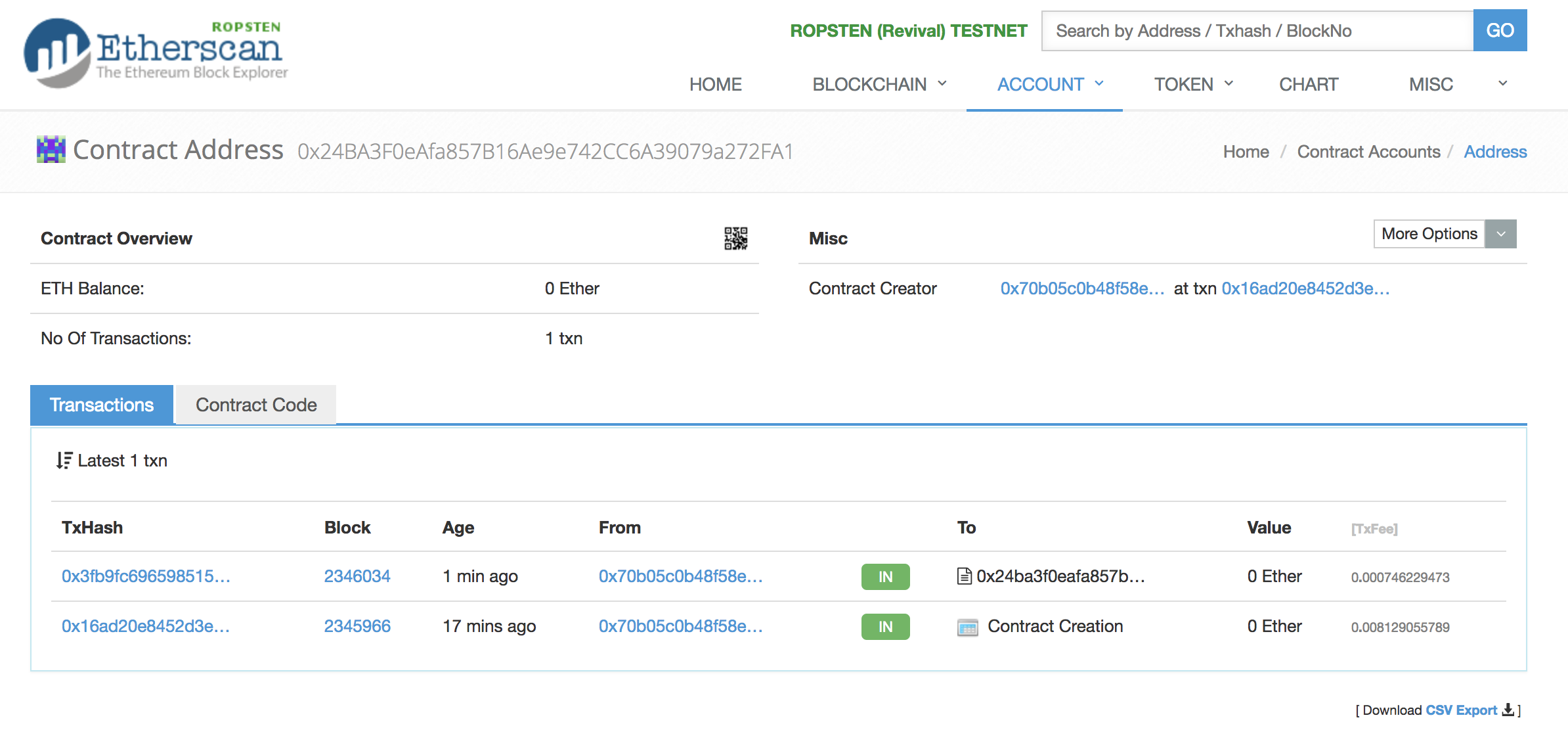Image resolution: width=1568 pixels, height=749 pixels.
Task: Open From address in 17 mins ago row
Action: 680,626
